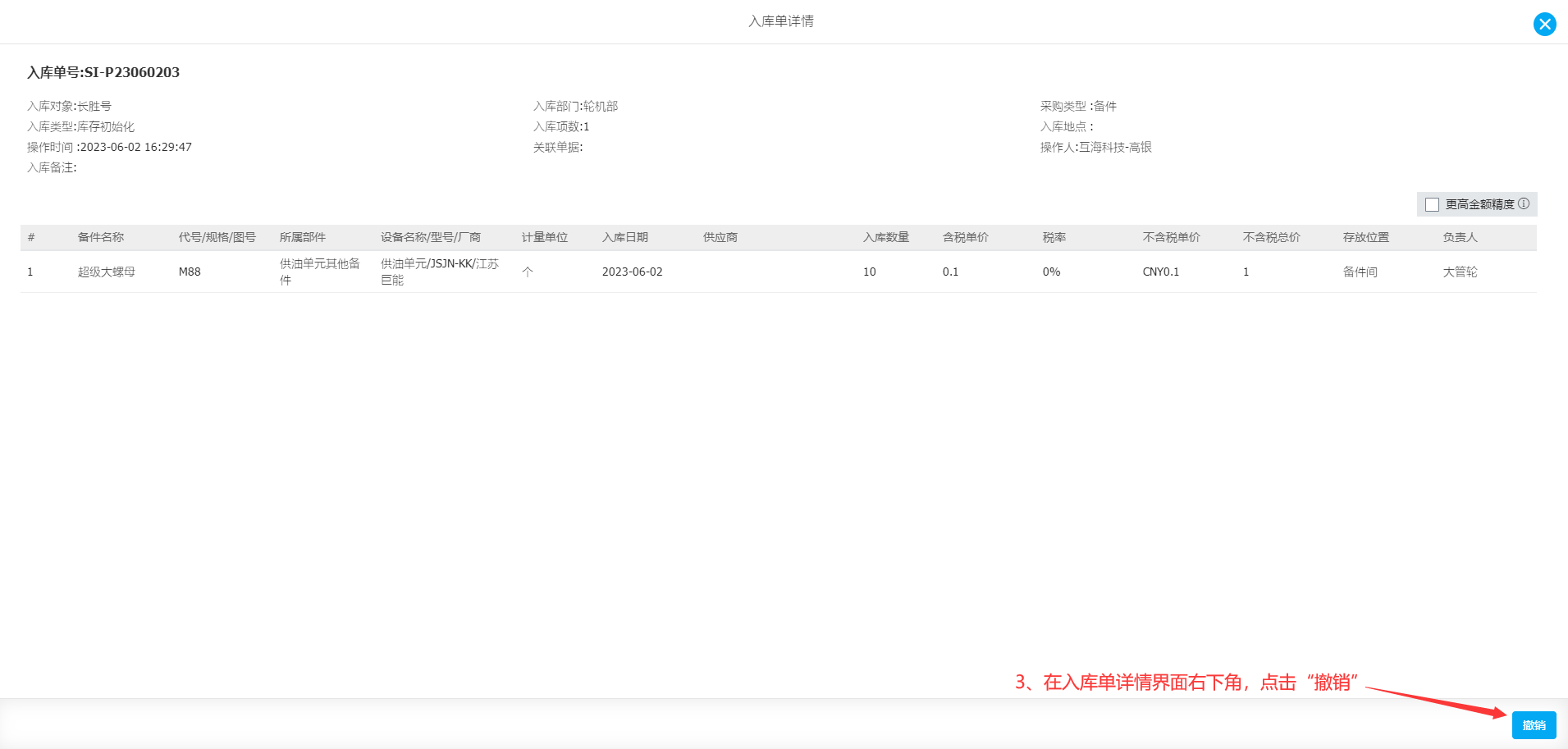This screenshot has width=1568, height=749.
Task: Click the 负责人 column header
Action: click(1461, 237)
